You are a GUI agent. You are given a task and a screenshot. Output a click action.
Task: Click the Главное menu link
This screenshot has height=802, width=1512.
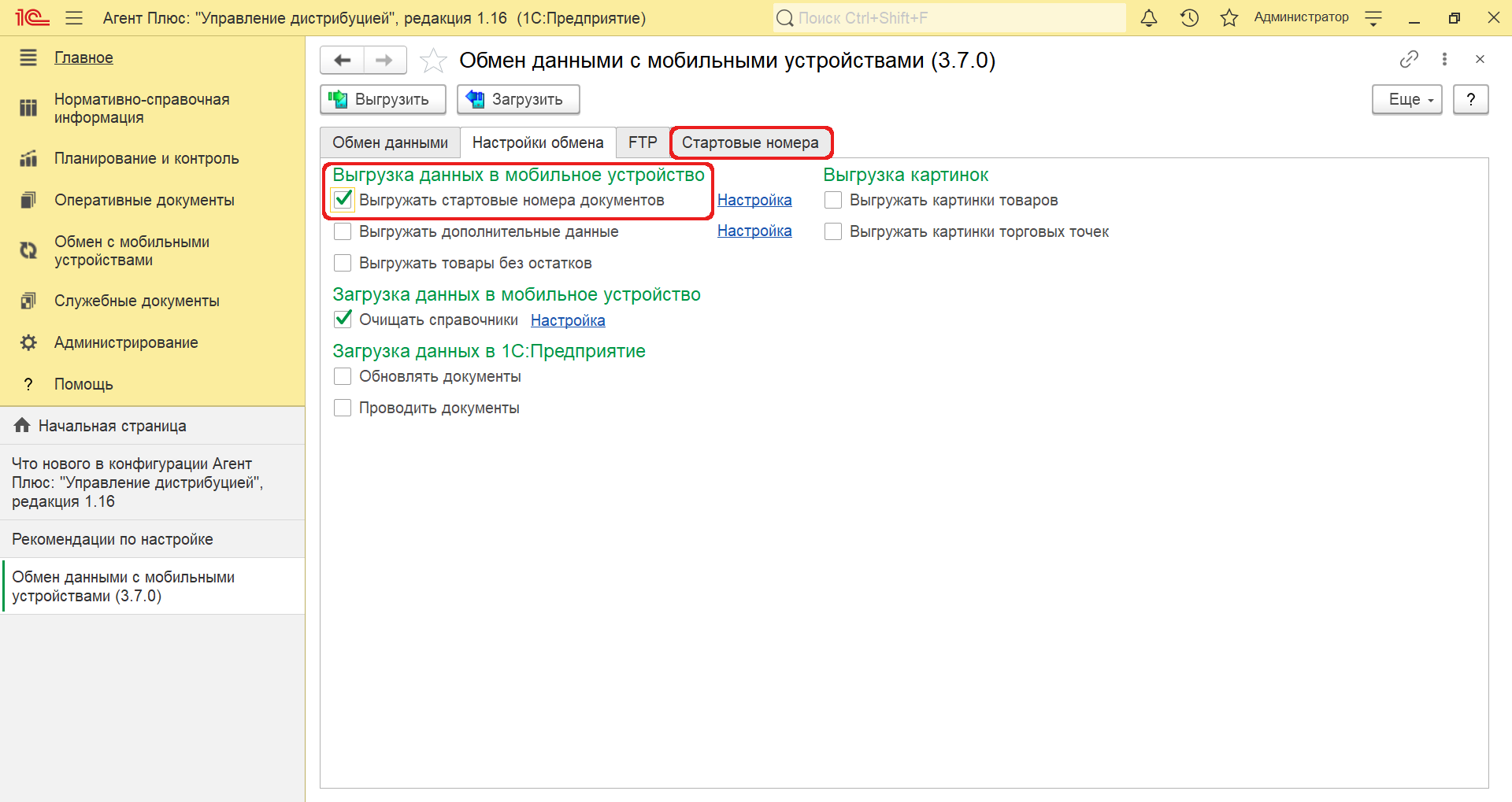(x=83, y=57)
